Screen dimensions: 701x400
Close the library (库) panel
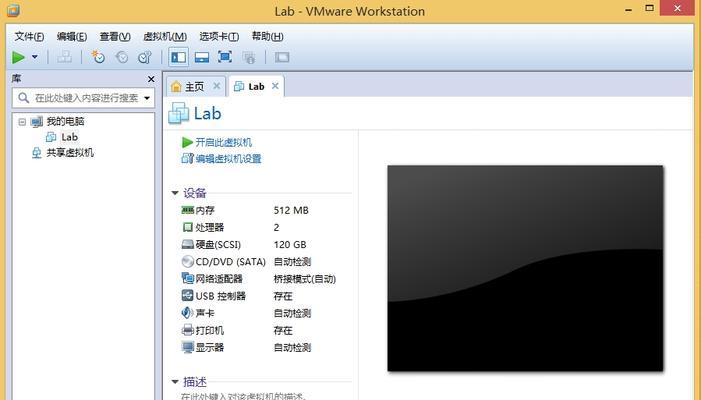(151, 79)
